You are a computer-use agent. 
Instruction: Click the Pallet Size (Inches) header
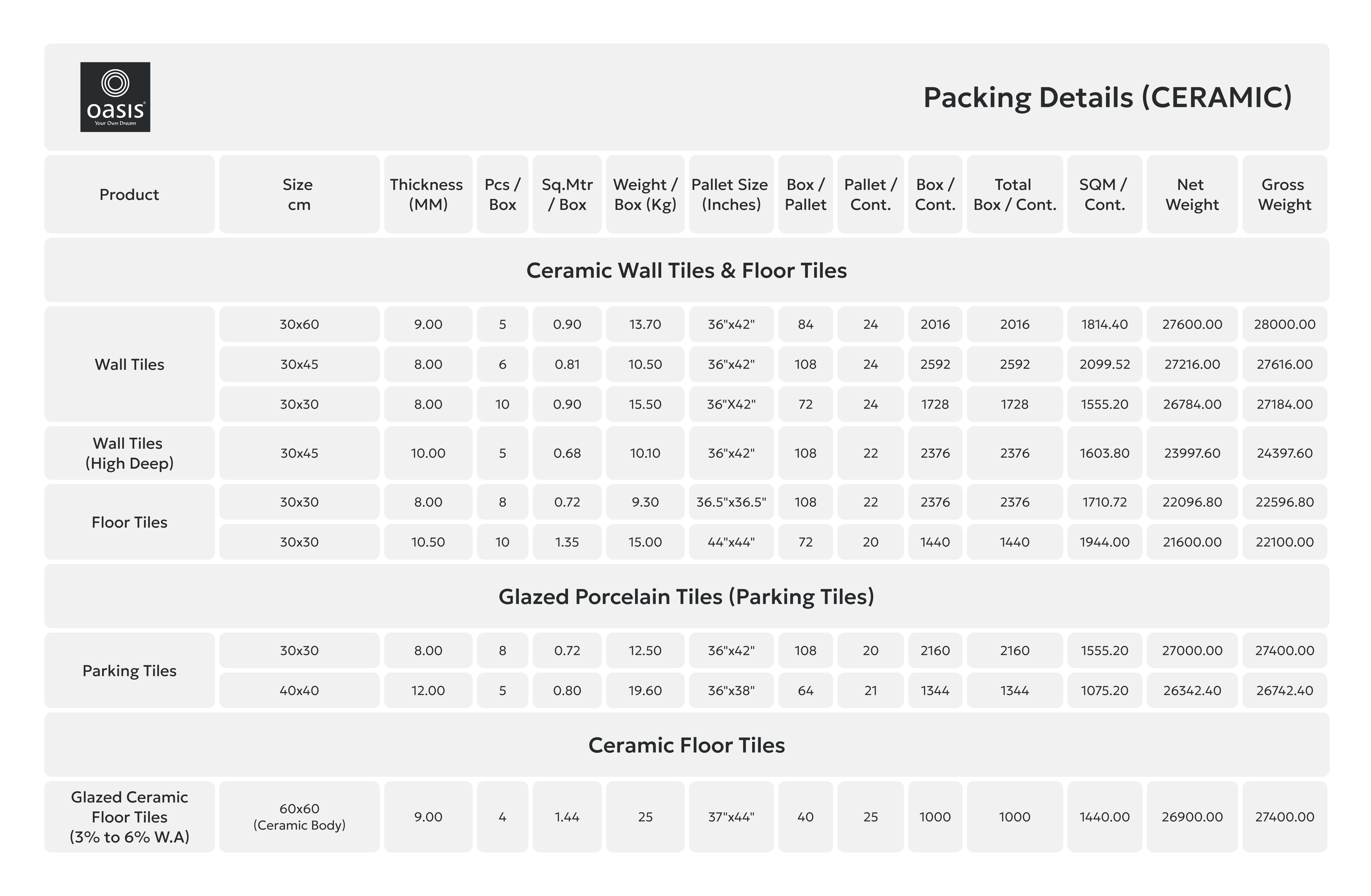point(730,195)
